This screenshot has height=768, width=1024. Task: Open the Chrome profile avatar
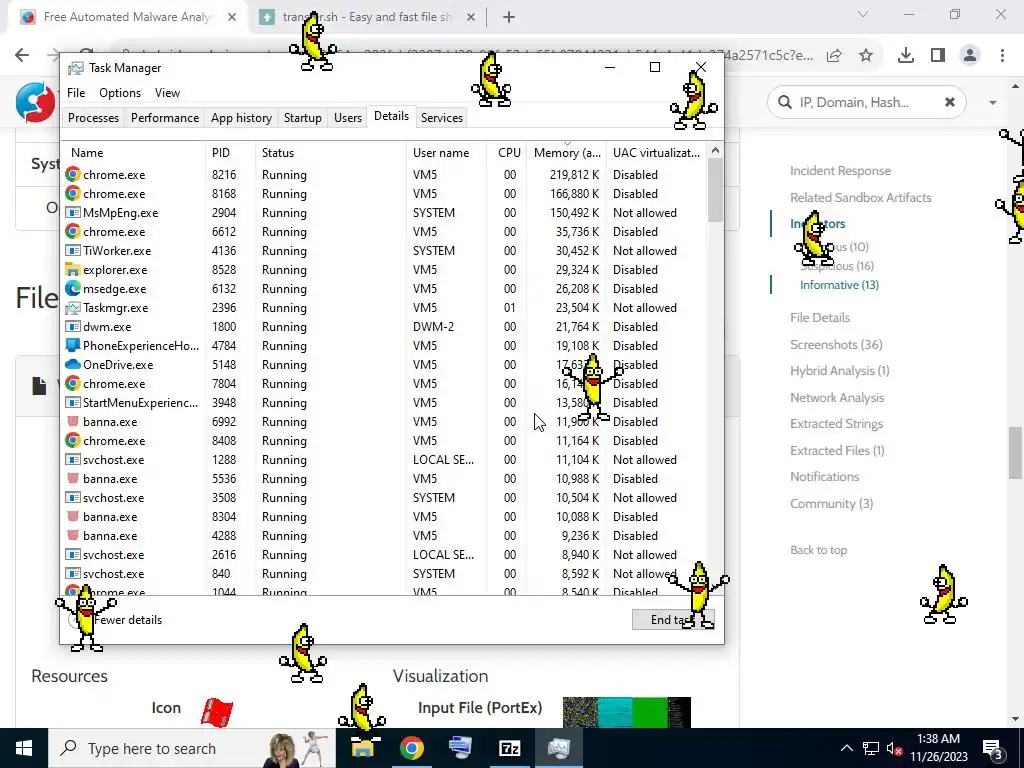(x=970, y=56)
